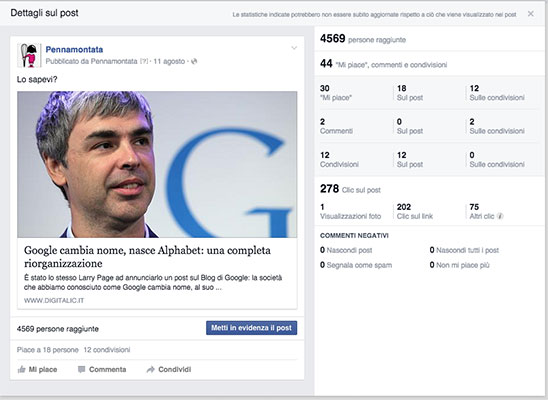The height and width of the screenshot is (400, 548).
Task: Click the article description about Larry Page
Action: click(x=153, y=282)
